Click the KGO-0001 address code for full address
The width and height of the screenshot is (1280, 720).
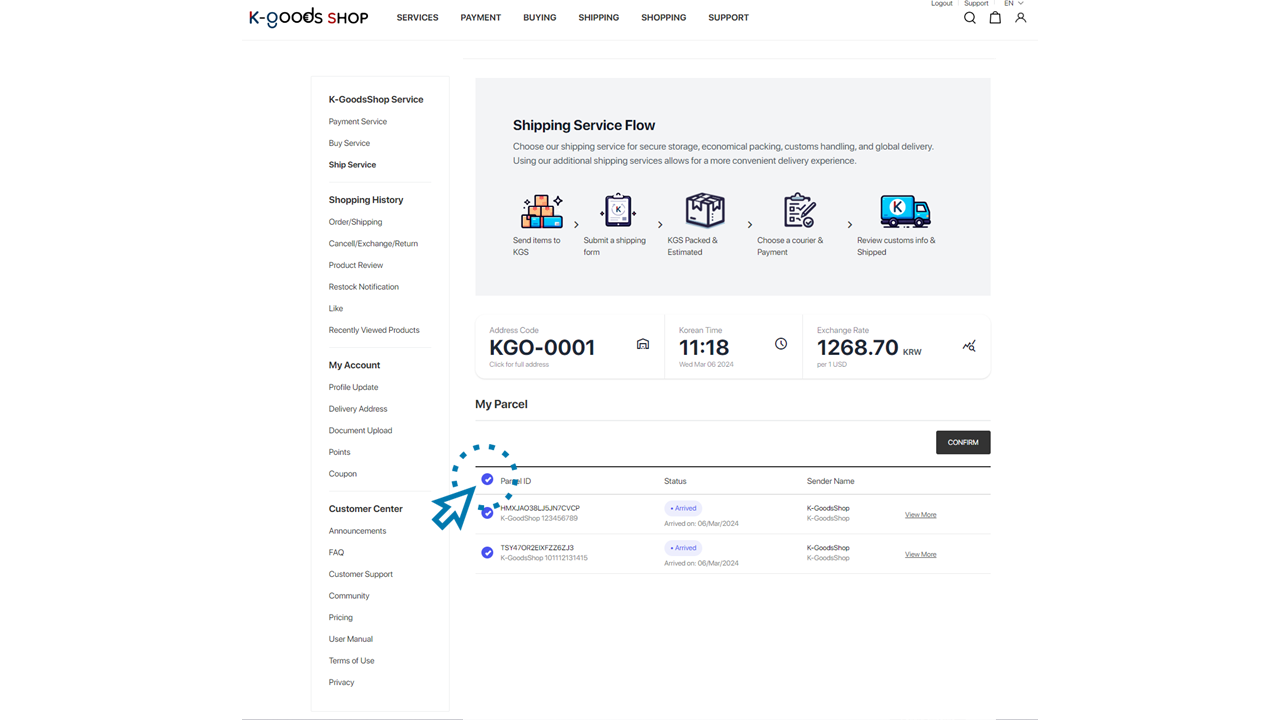[542, 348]
